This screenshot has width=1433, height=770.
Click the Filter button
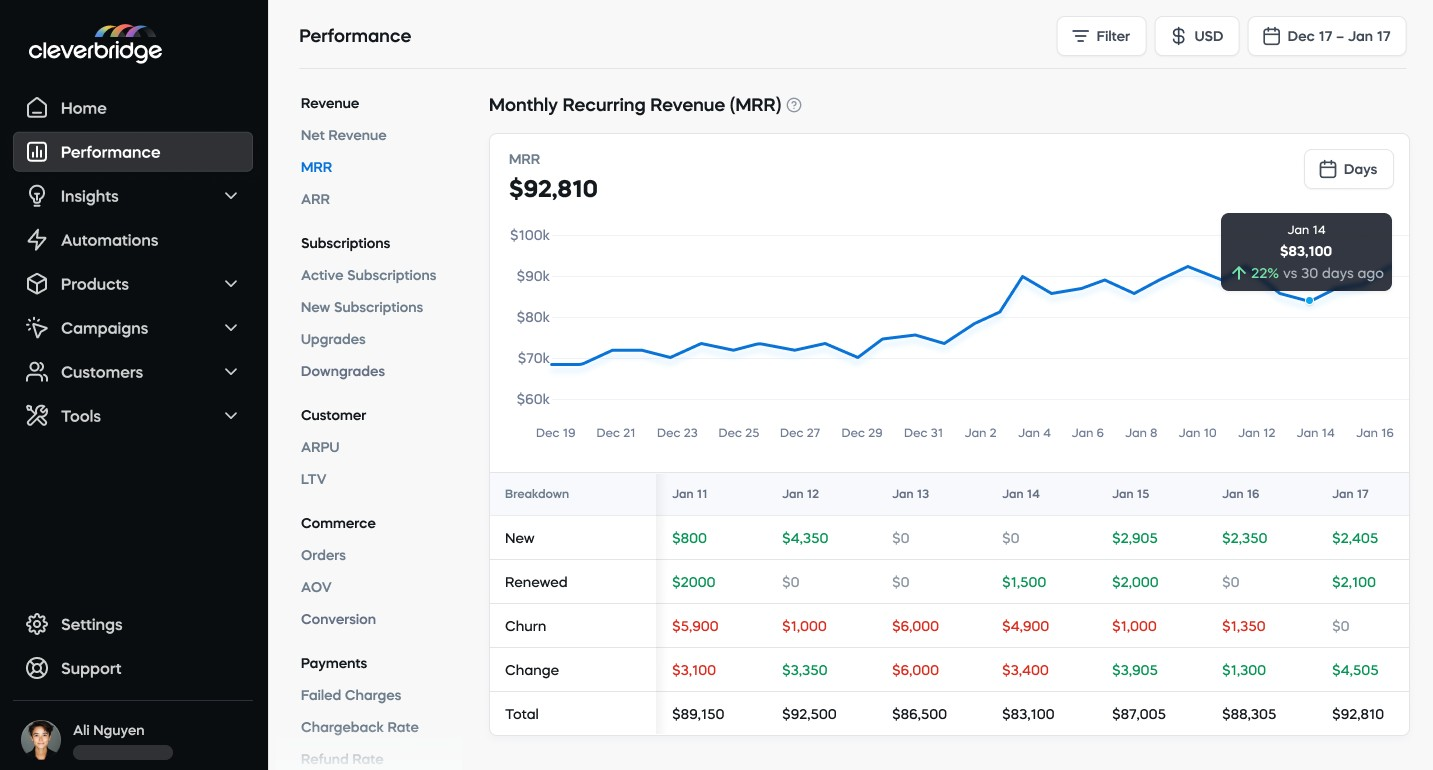tap(1101, 35)
